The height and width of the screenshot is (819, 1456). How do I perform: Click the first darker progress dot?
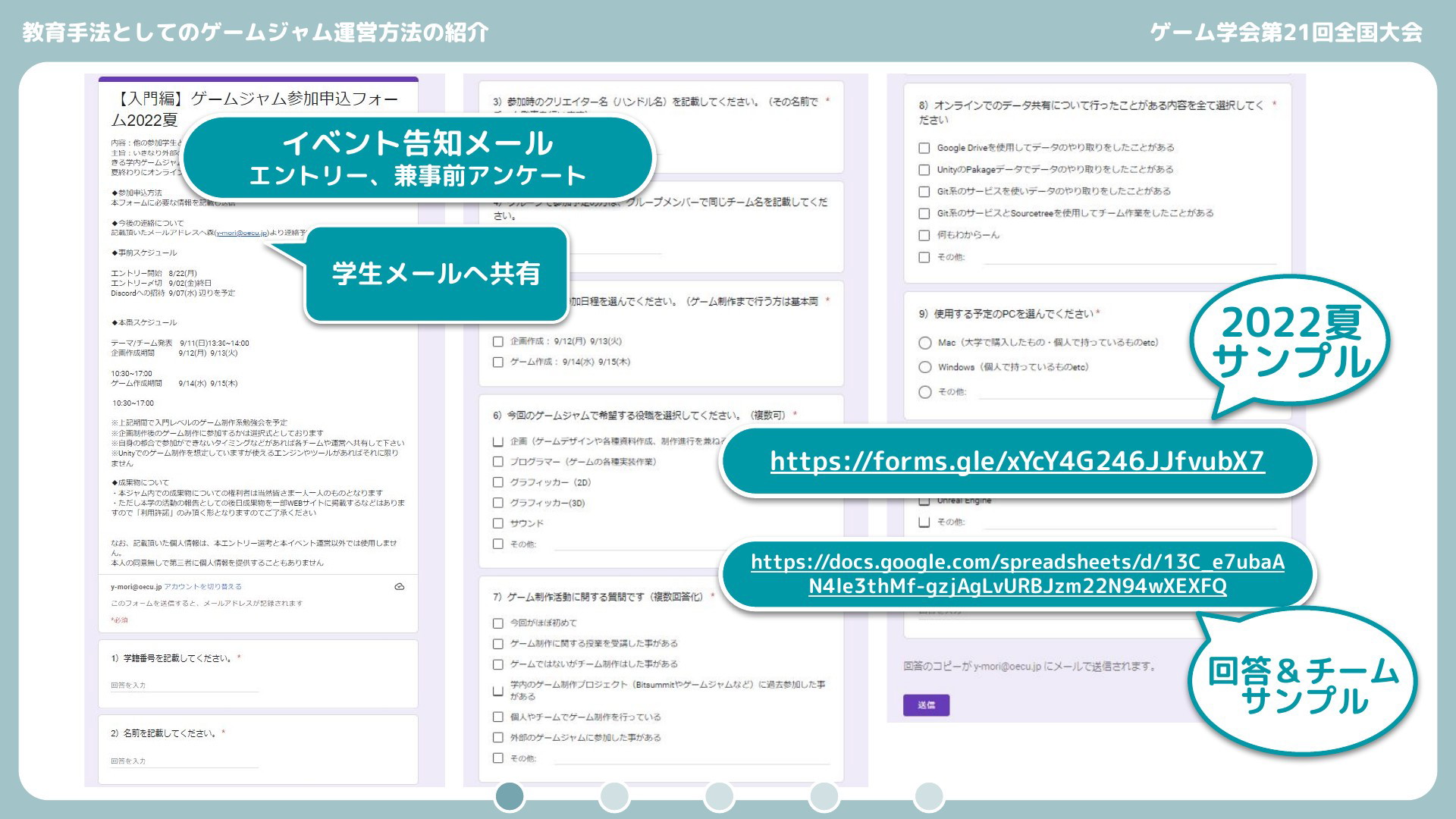click(x=510, y=796)
